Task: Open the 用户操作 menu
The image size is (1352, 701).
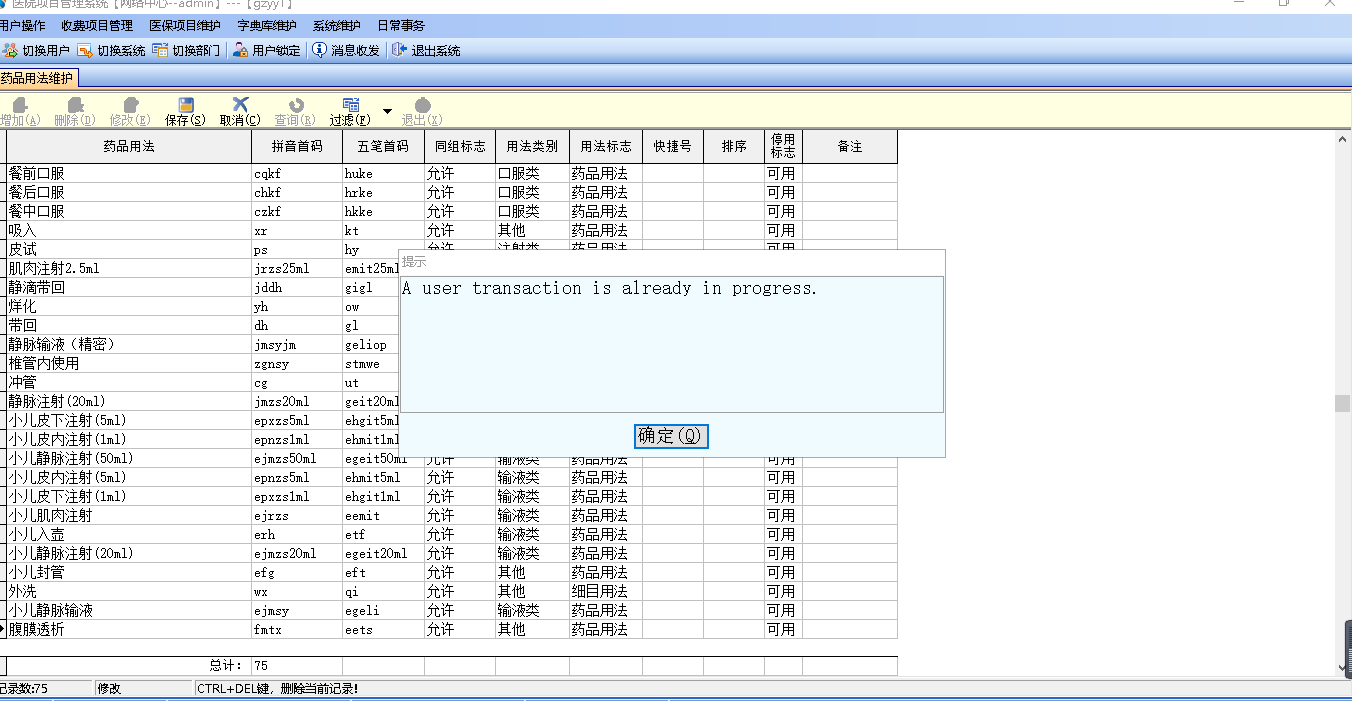Action: [21, 26]
